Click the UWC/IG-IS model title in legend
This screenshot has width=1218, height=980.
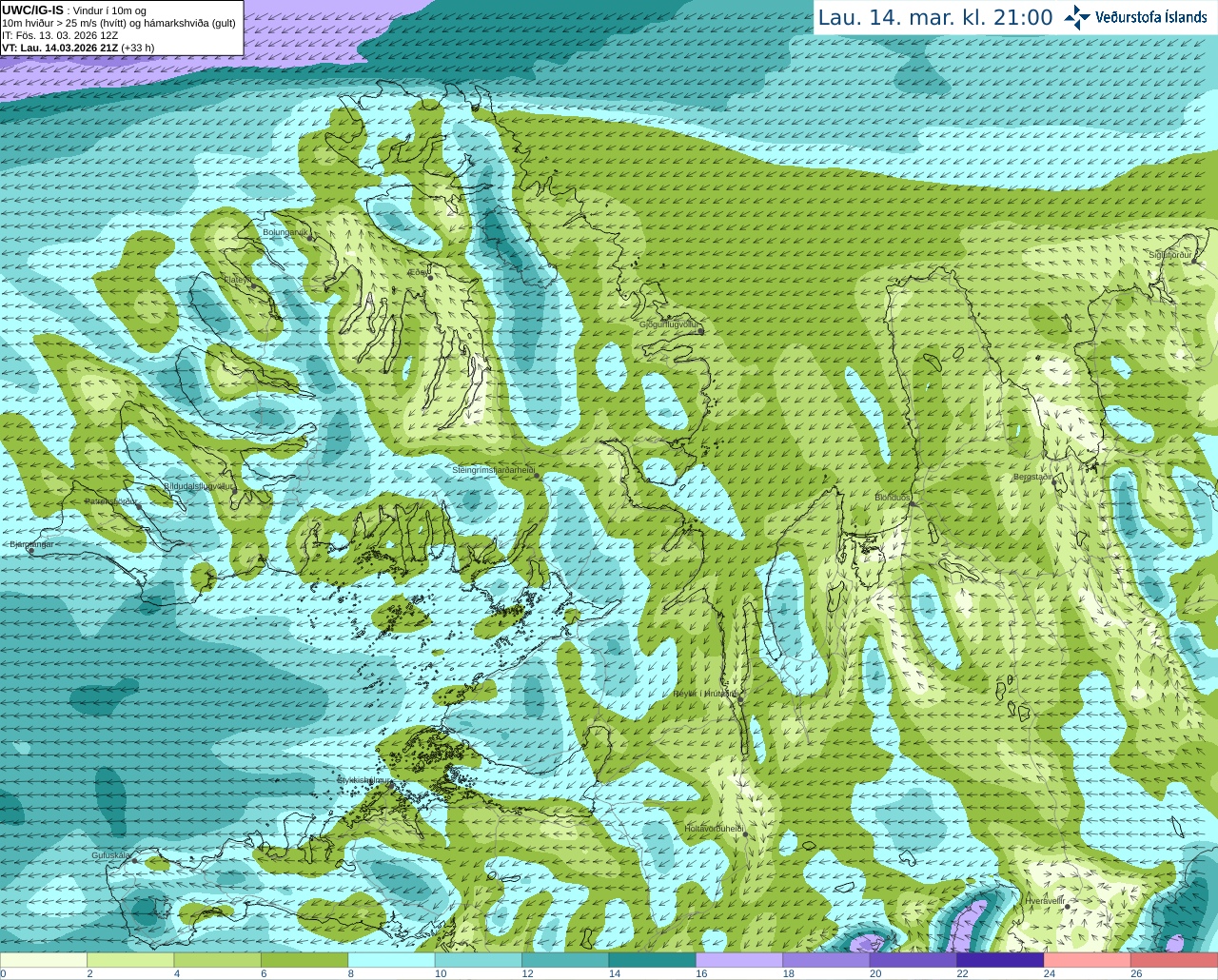pos(32,10)
